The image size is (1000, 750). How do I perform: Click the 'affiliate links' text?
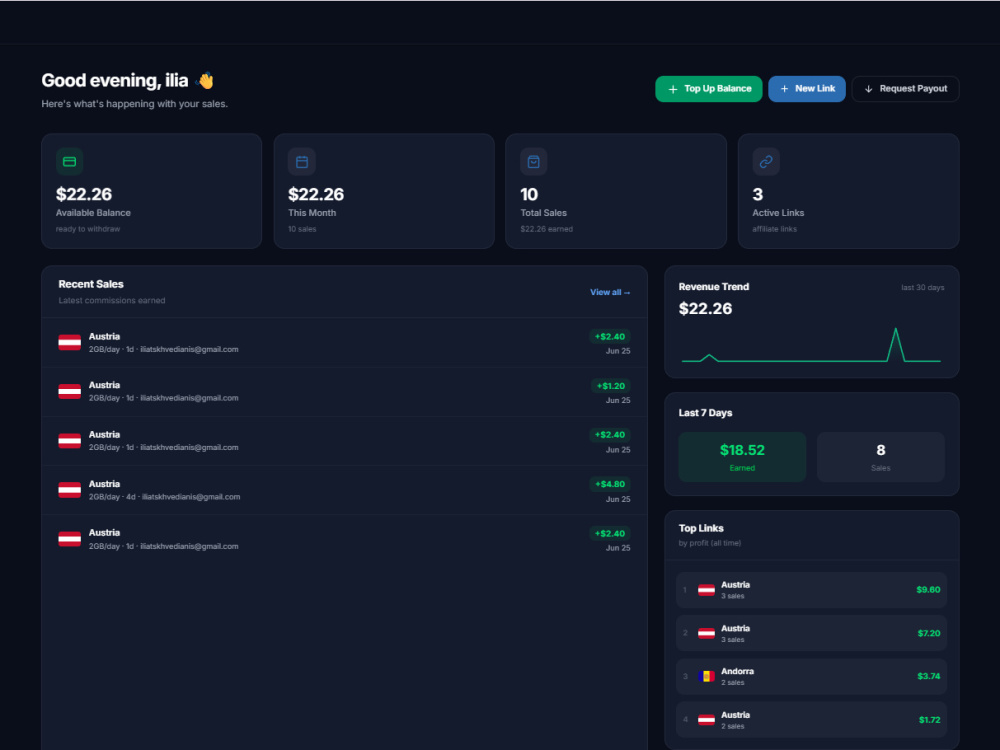click(774, 229)
